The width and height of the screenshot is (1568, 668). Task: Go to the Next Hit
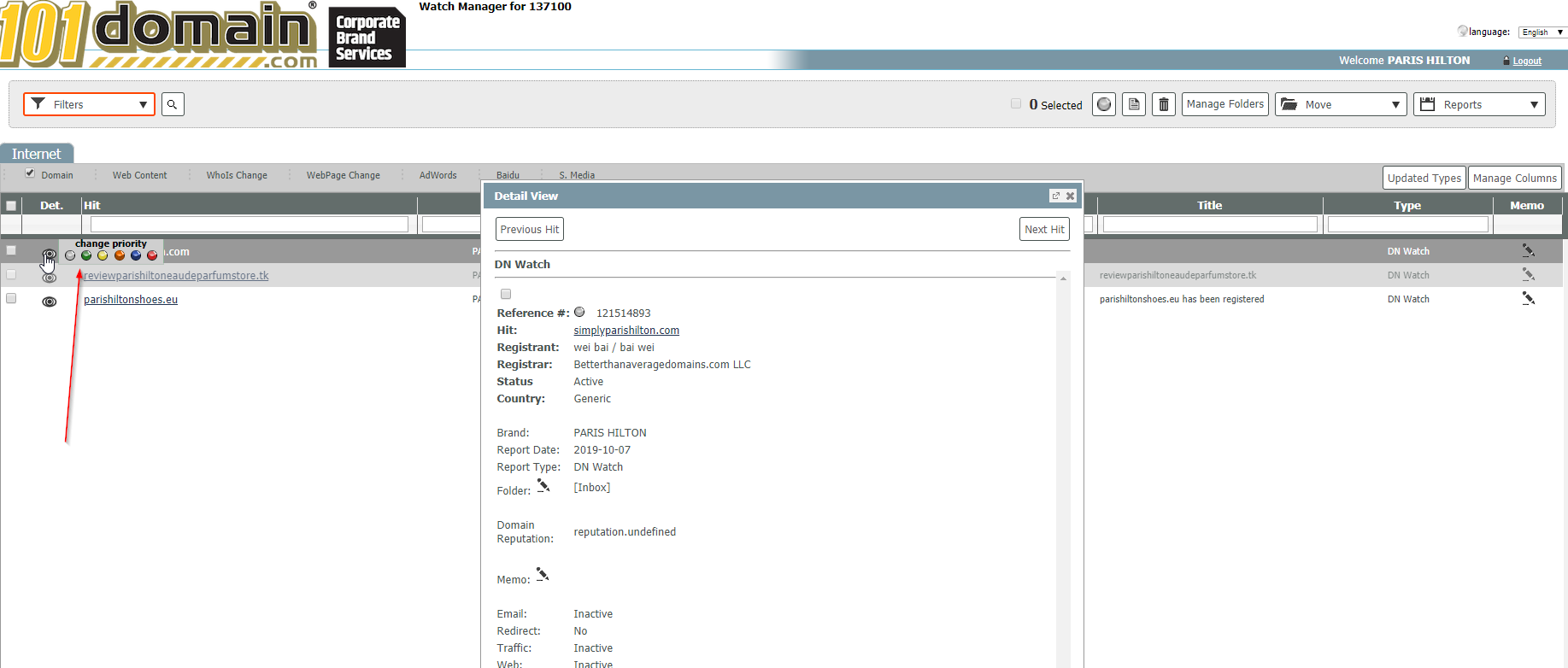coord(1044,229)
